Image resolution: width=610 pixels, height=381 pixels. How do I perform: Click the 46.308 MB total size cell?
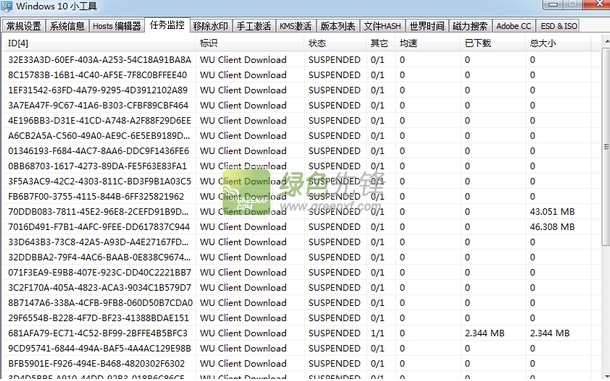coord(552,226)
